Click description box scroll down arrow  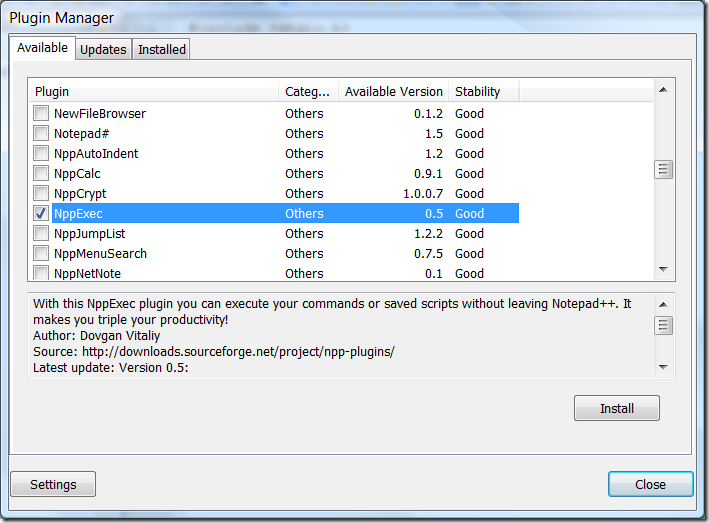pyautogui.click(x=663, y=367)
